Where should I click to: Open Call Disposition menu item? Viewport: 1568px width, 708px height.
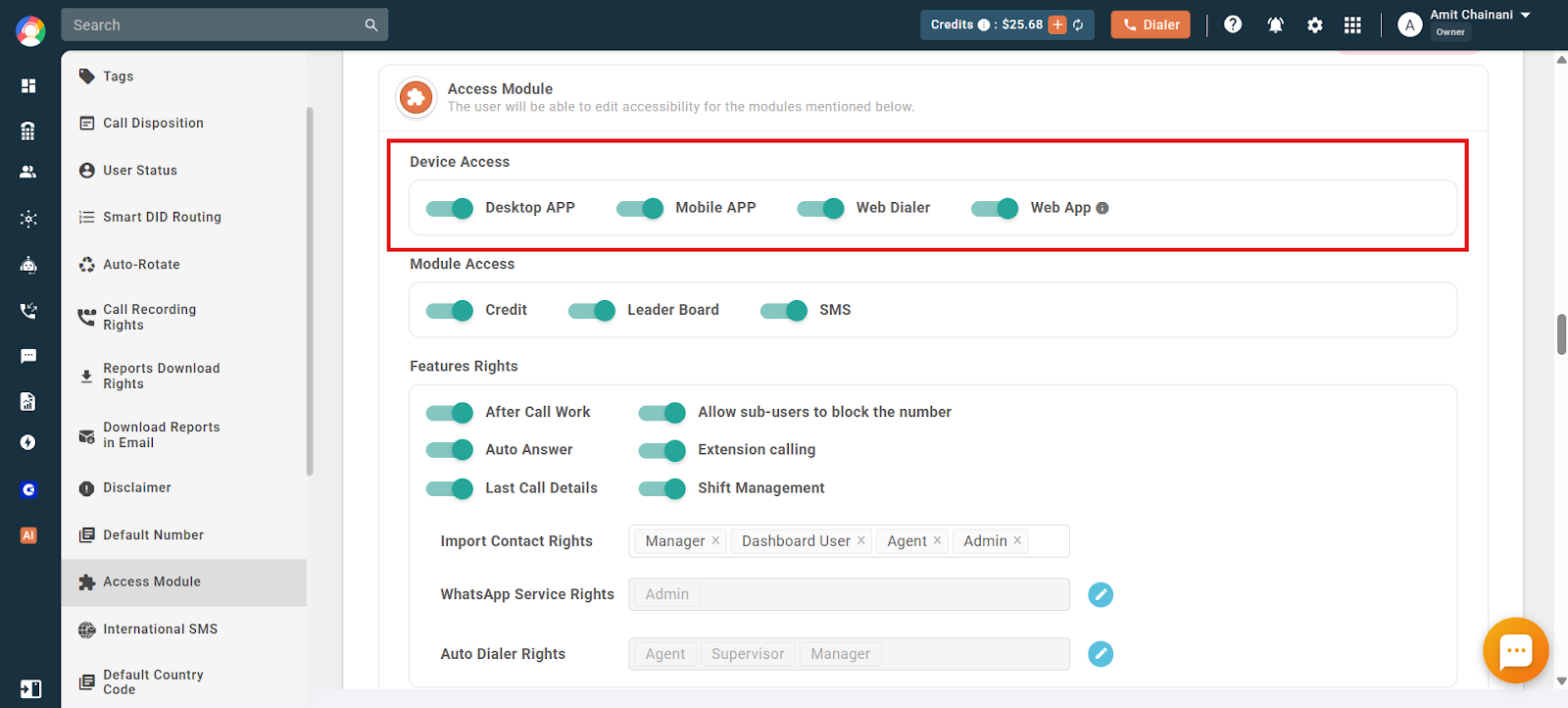tap(183, 124)
